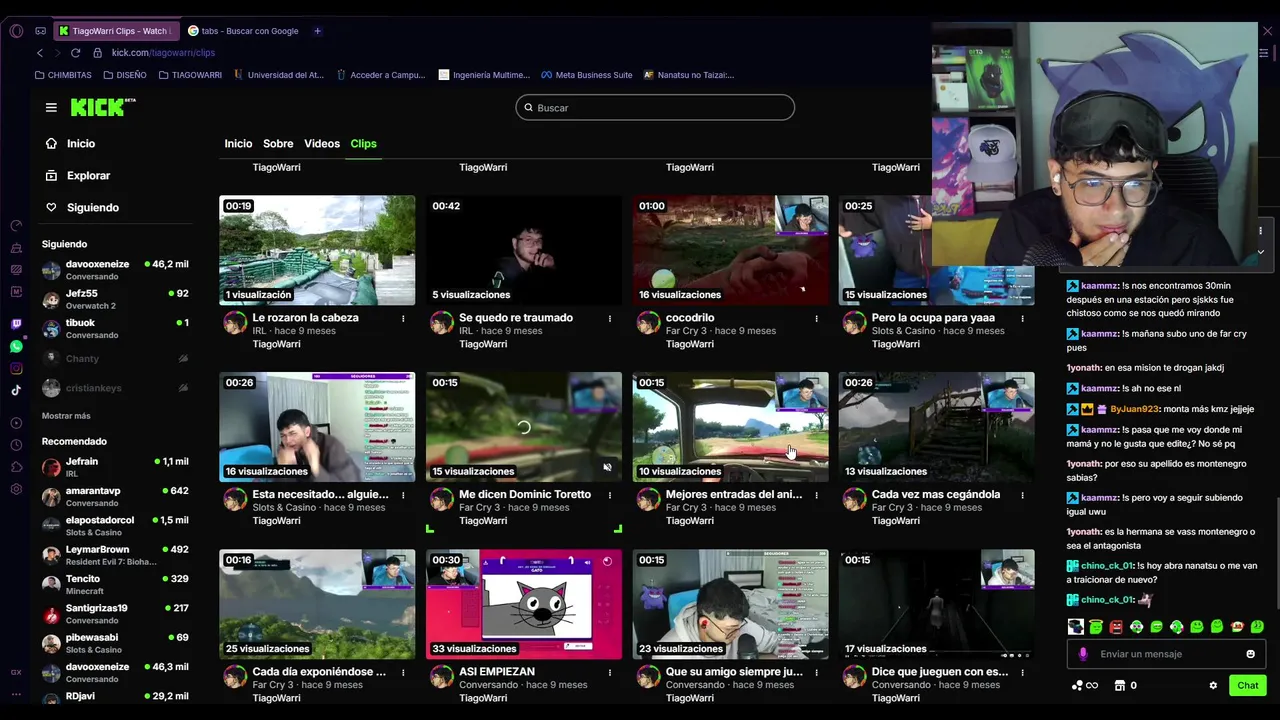Open a new browser tab

[317, 31]
